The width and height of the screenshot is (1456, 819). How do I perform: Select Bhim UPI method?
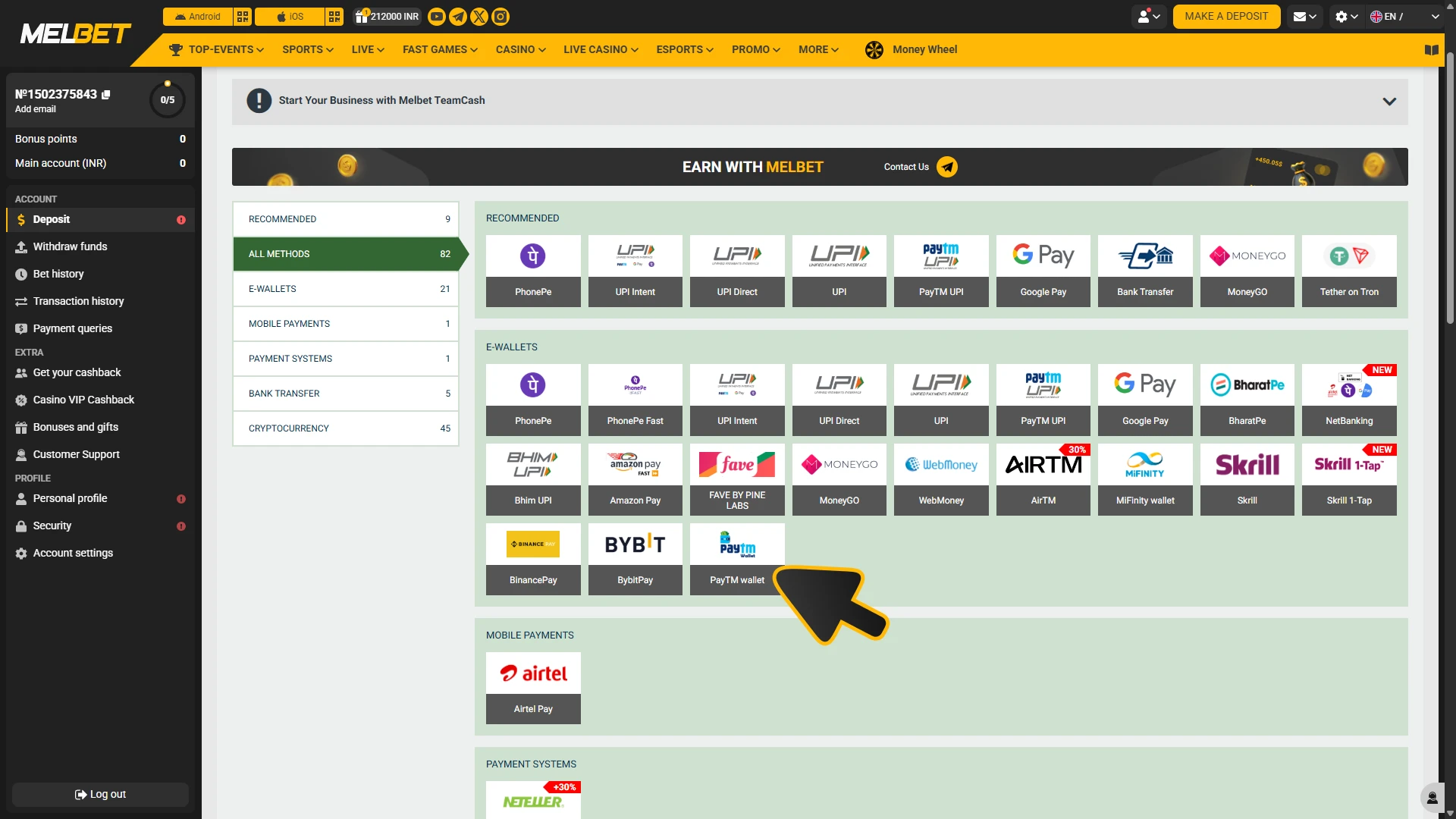[x=533, y=479]
